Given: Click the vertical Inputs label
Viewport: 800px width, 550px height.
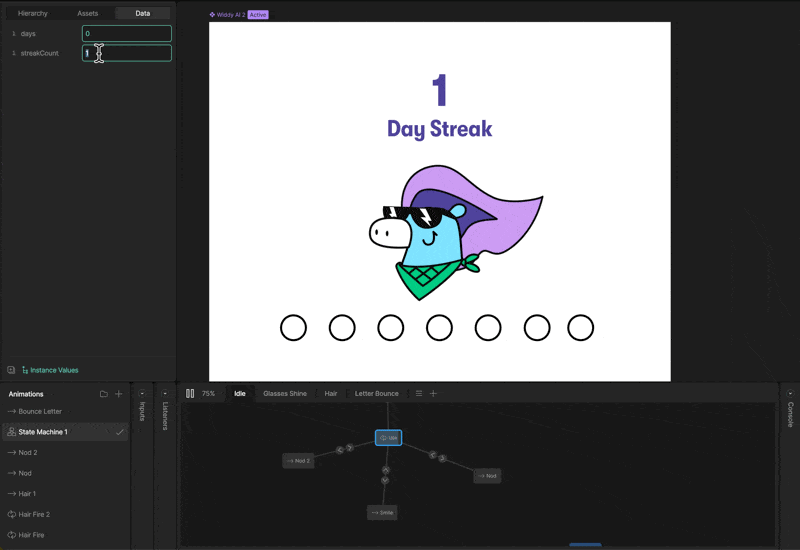Looking at the screenshot, I should coord(142,411).
